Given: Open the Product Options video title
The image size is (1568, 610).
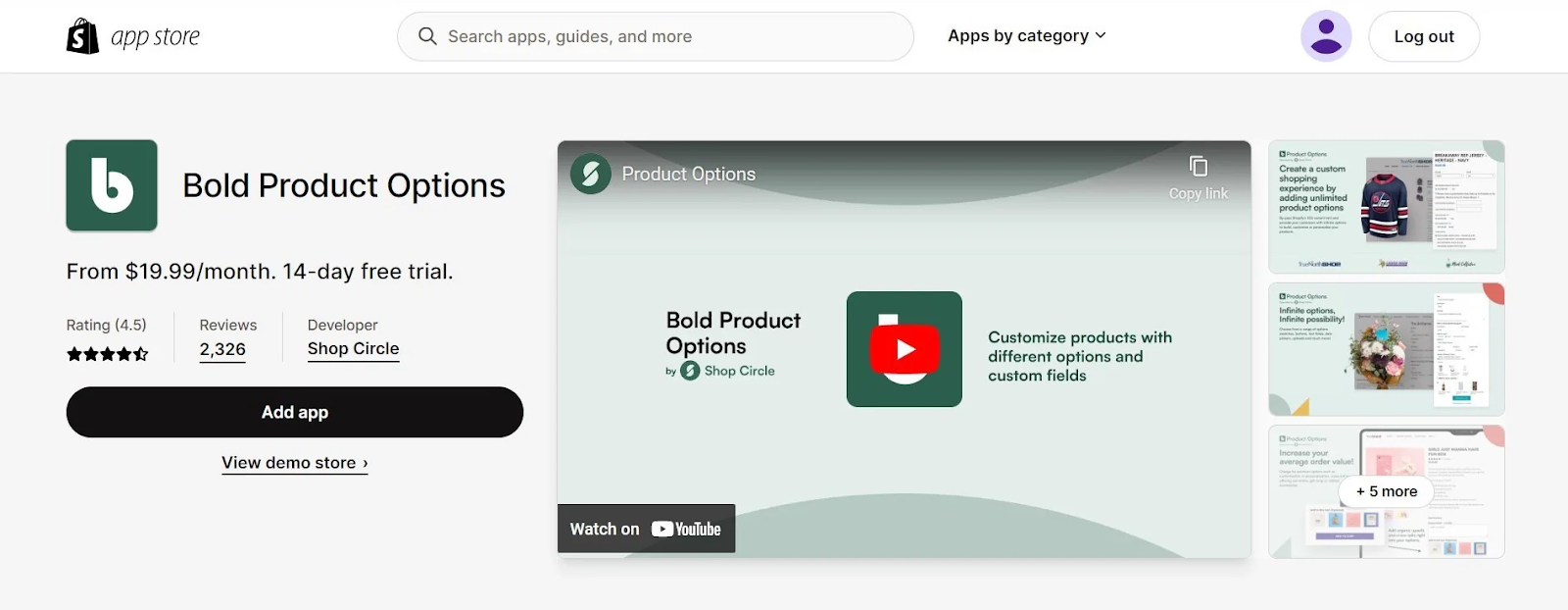Looking at the screenshot, I should [x=689, y=174].
